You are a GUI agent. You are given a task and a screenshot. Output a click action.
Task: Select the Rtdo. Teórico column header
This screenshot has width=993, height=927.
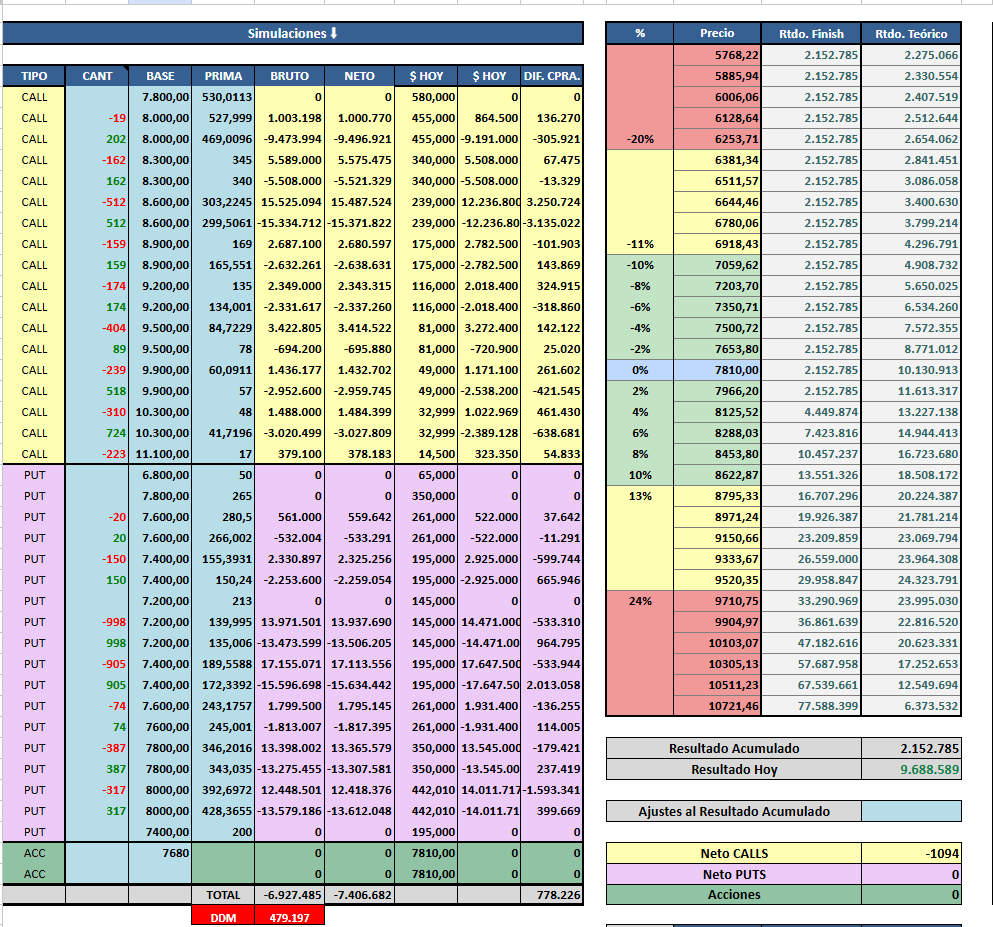(x=911, y=34)
